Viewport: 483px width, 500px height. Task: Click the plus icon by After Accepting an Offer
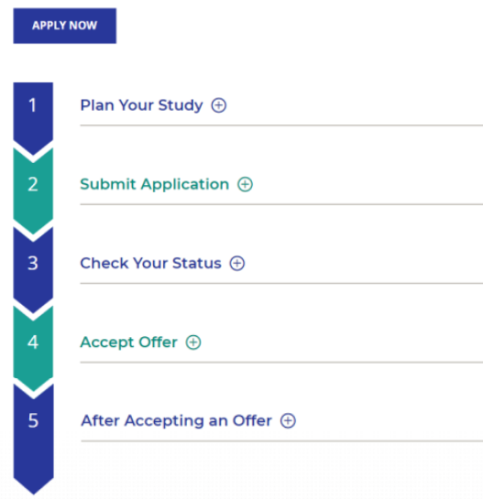(x=288, y=421)
